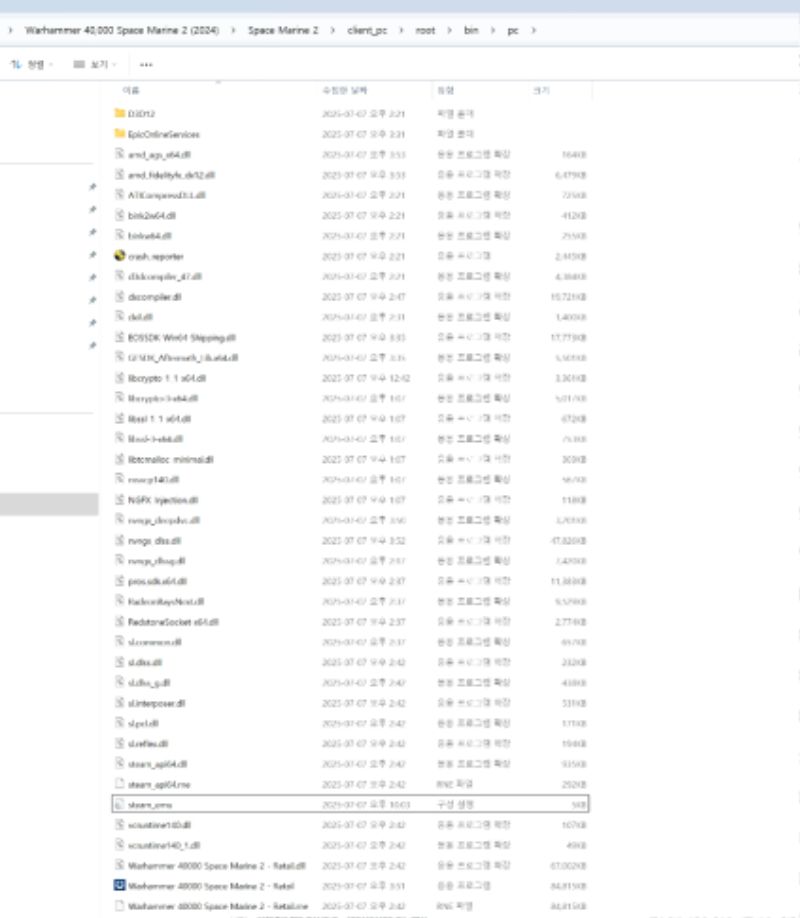The height and width of the screenshot is (918, 800).
Task: Select the sl.interposer.dll file icon
Action: pyautogui.click(x=120, y=703)
